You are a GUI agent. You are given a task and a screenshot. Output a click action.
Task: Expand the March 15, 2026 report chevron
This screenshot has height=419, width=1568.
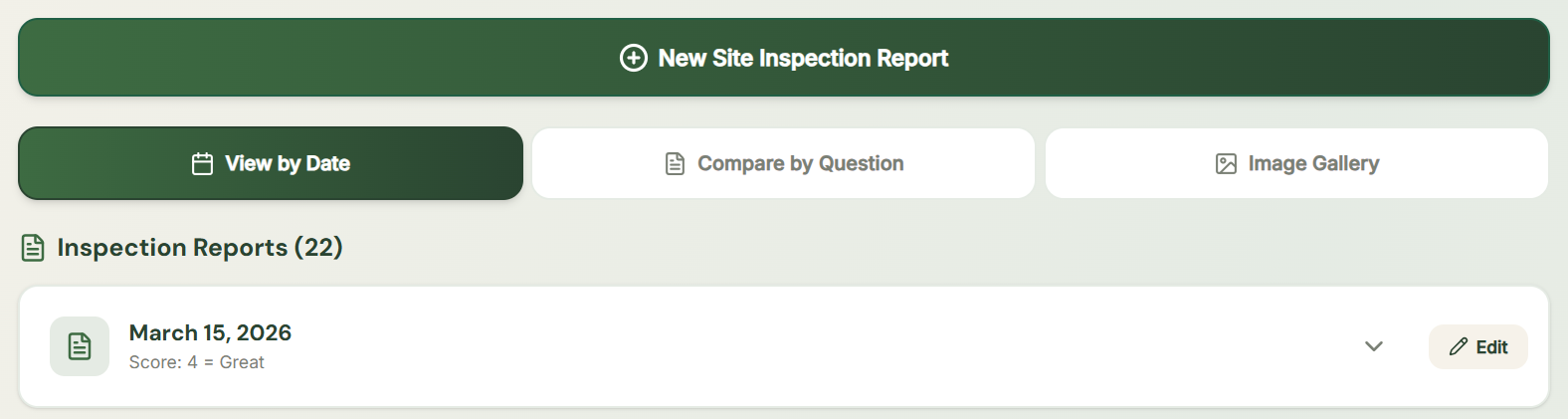click(x=1374, y=346)
